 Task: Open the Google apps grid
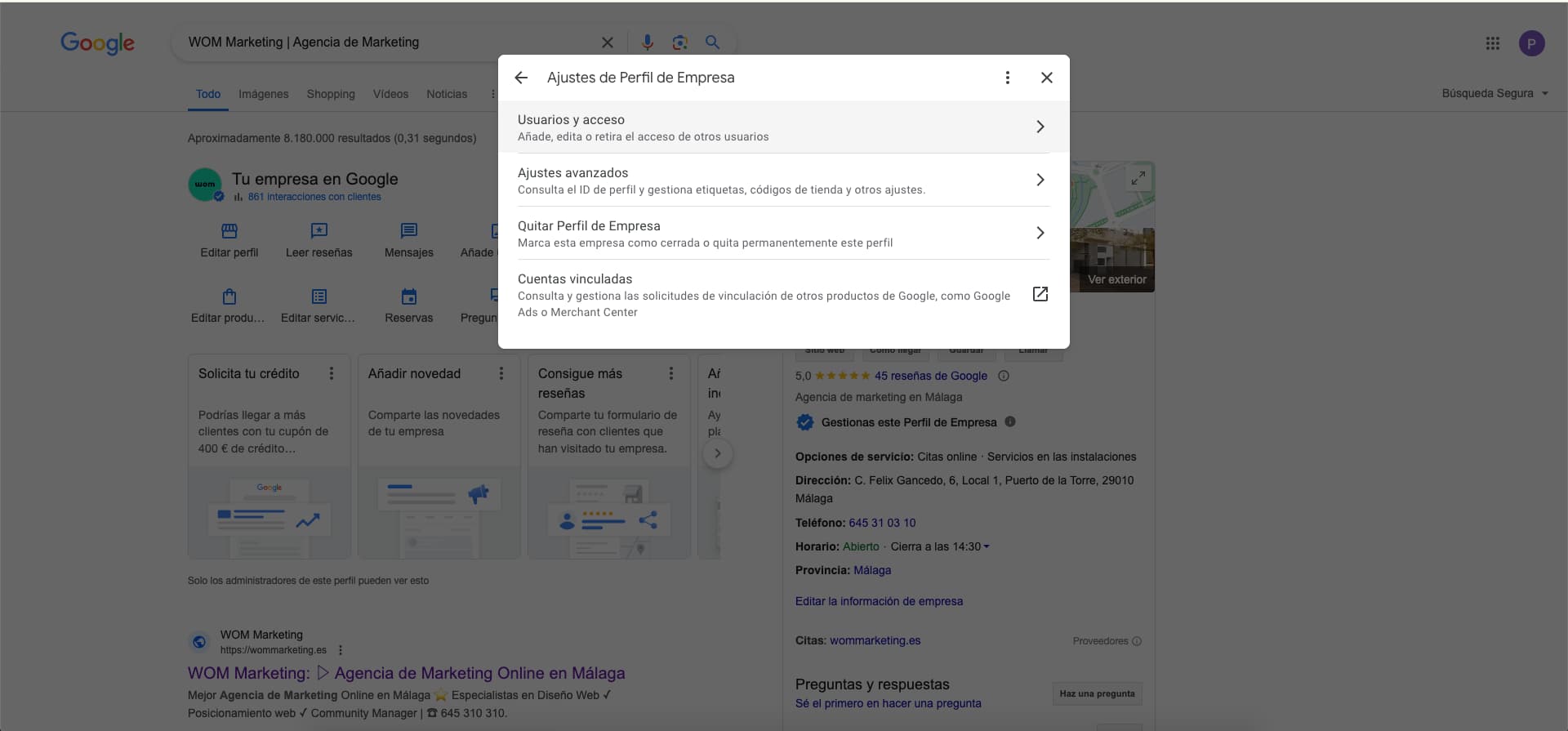(1492, 43)
